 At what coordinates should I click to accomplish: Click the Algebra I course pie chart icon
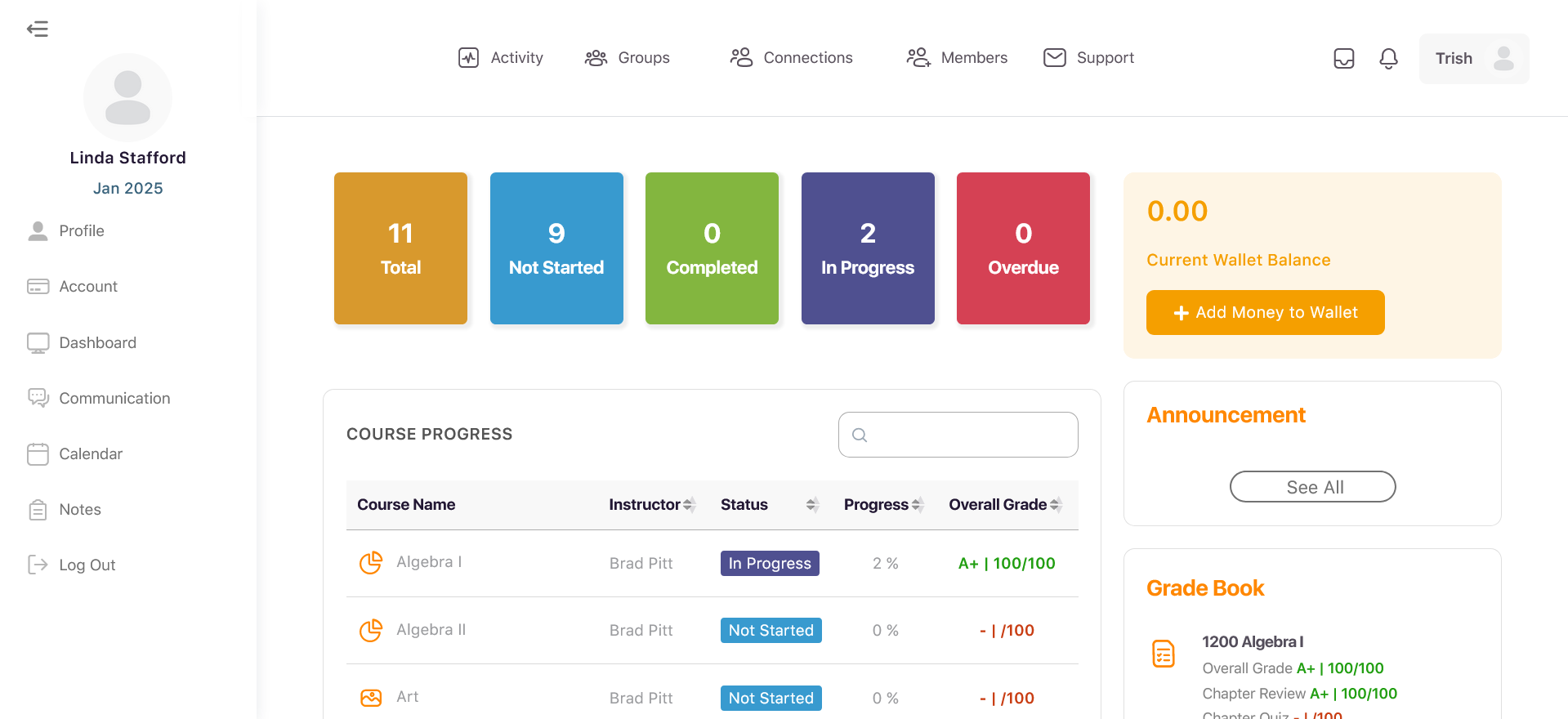coord(371,563)
